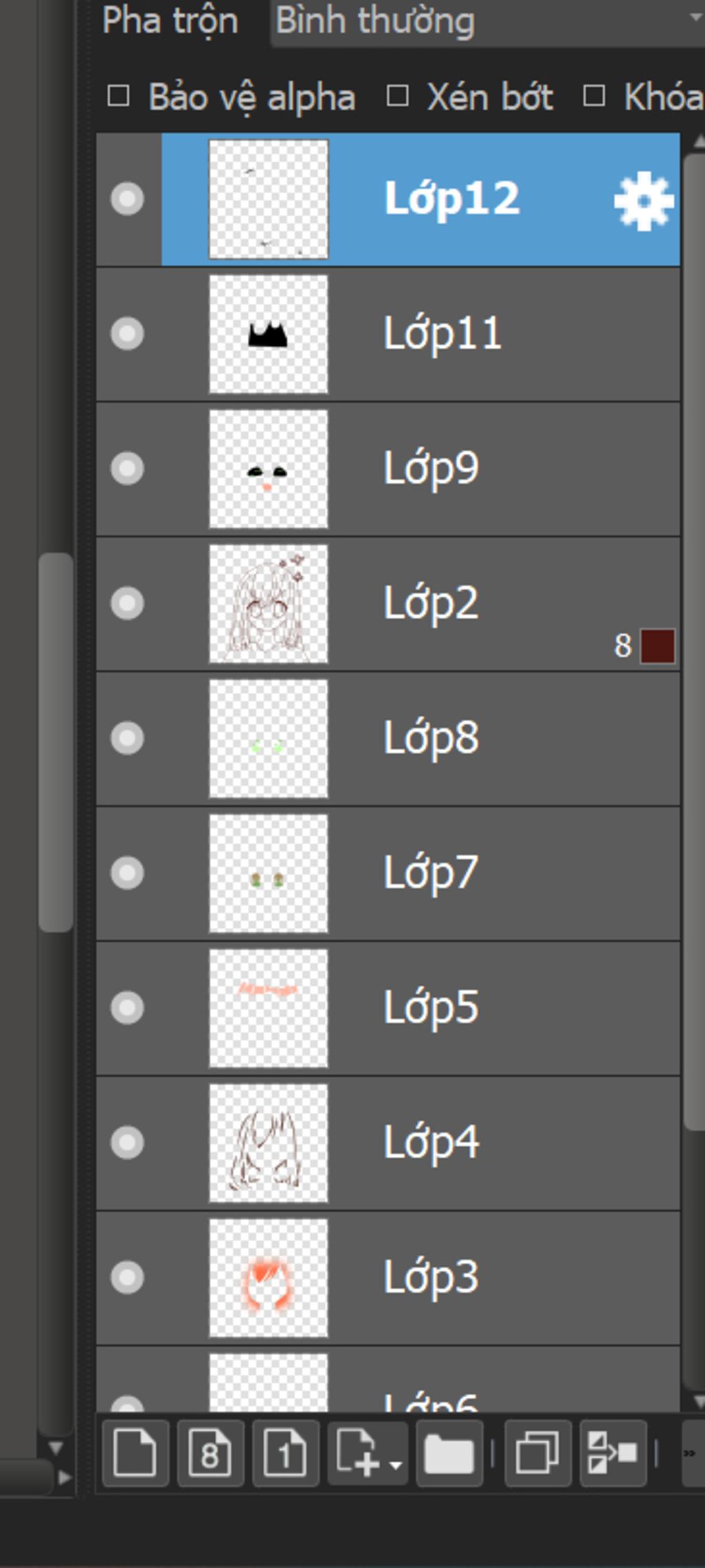Select the Lớp2 layer
Image resolution: width=705 pixels, height=1568 pixels.
tap(388, 604)
